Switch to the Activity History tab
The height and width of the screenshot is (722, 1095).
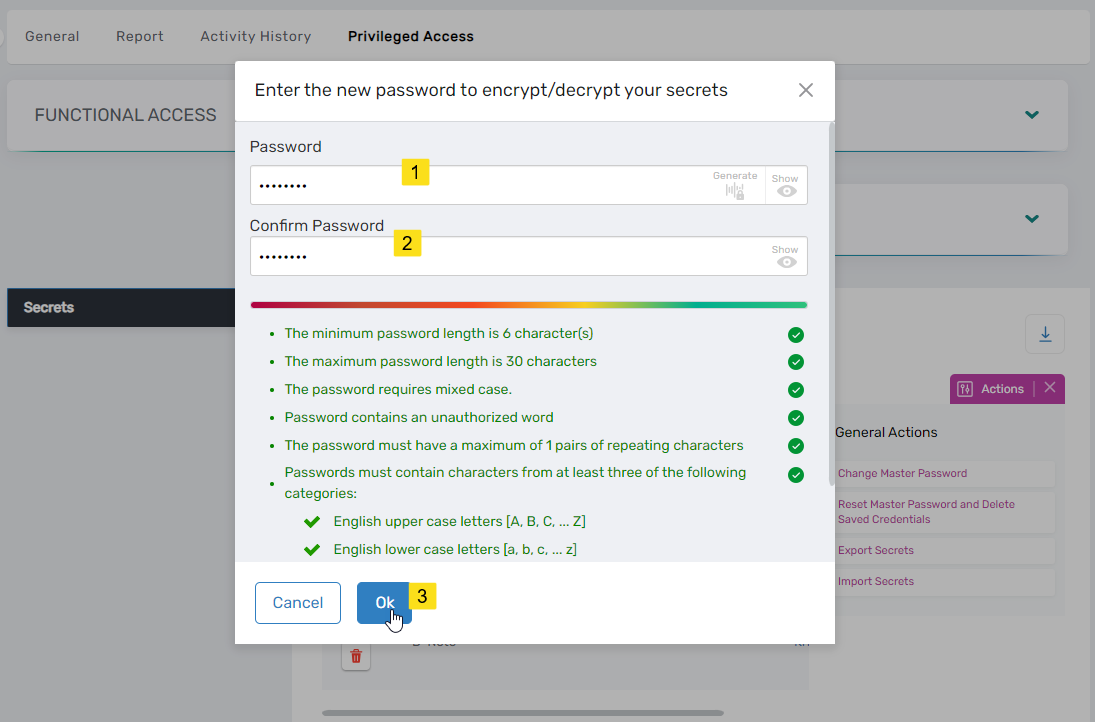tap(255, 36)
